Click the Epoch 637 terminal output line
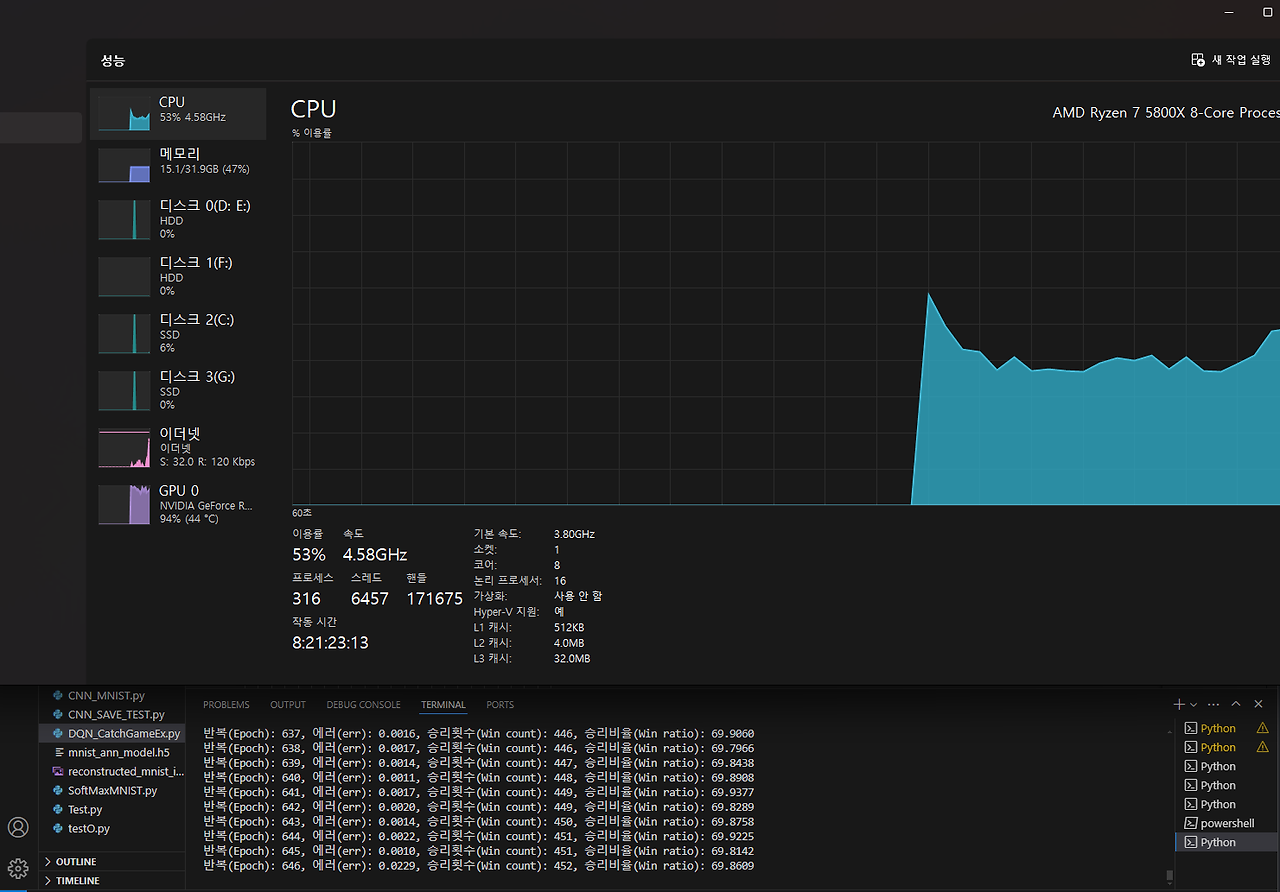Screen dimensions: 1280x892 pyautogui.click(x=478, y=733)
